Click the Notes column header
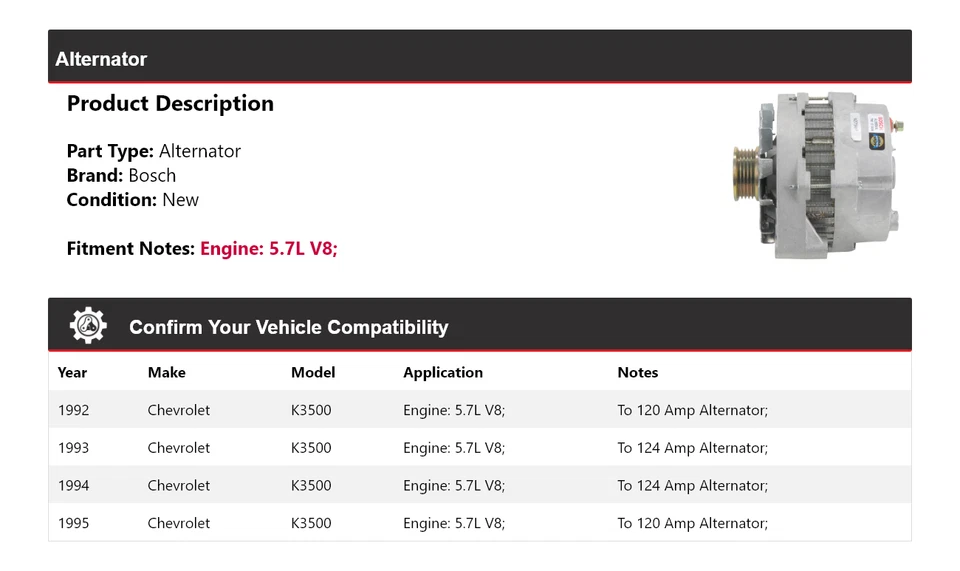 [637, 372]
